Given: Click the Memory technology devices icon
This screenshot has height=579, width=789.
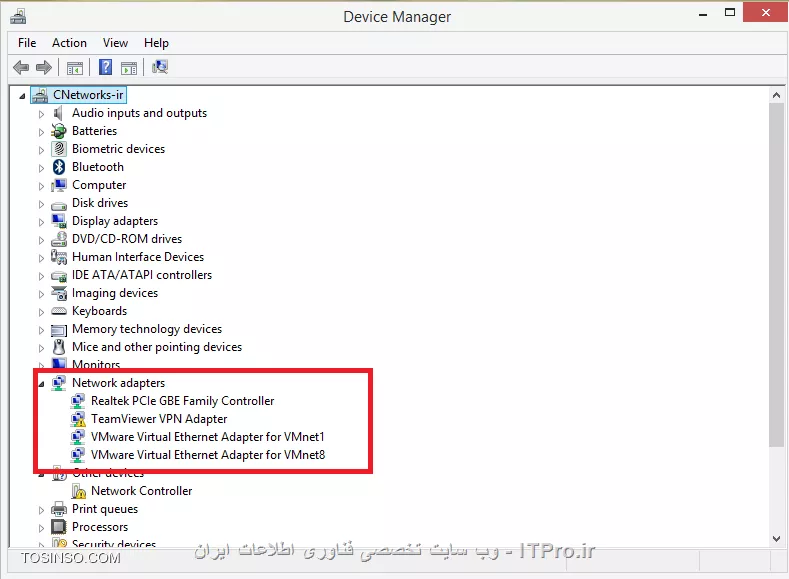Looking at the screenshot, I should (59, 330).
